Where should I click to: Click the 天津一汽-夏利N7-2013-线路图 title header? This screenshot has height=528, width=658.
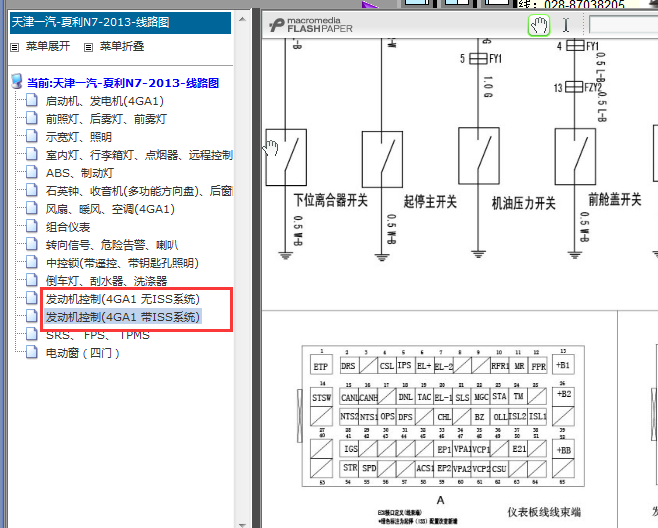pos(120,23)
